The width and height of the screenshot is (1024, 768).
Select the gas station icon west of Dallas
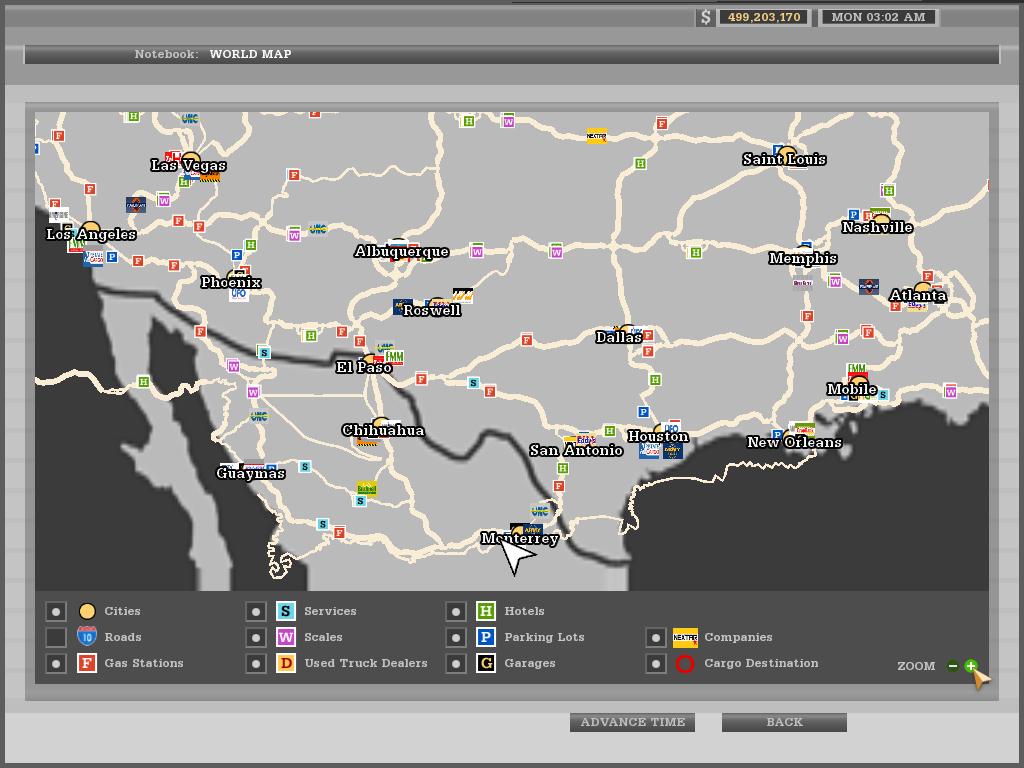(526, 340)
